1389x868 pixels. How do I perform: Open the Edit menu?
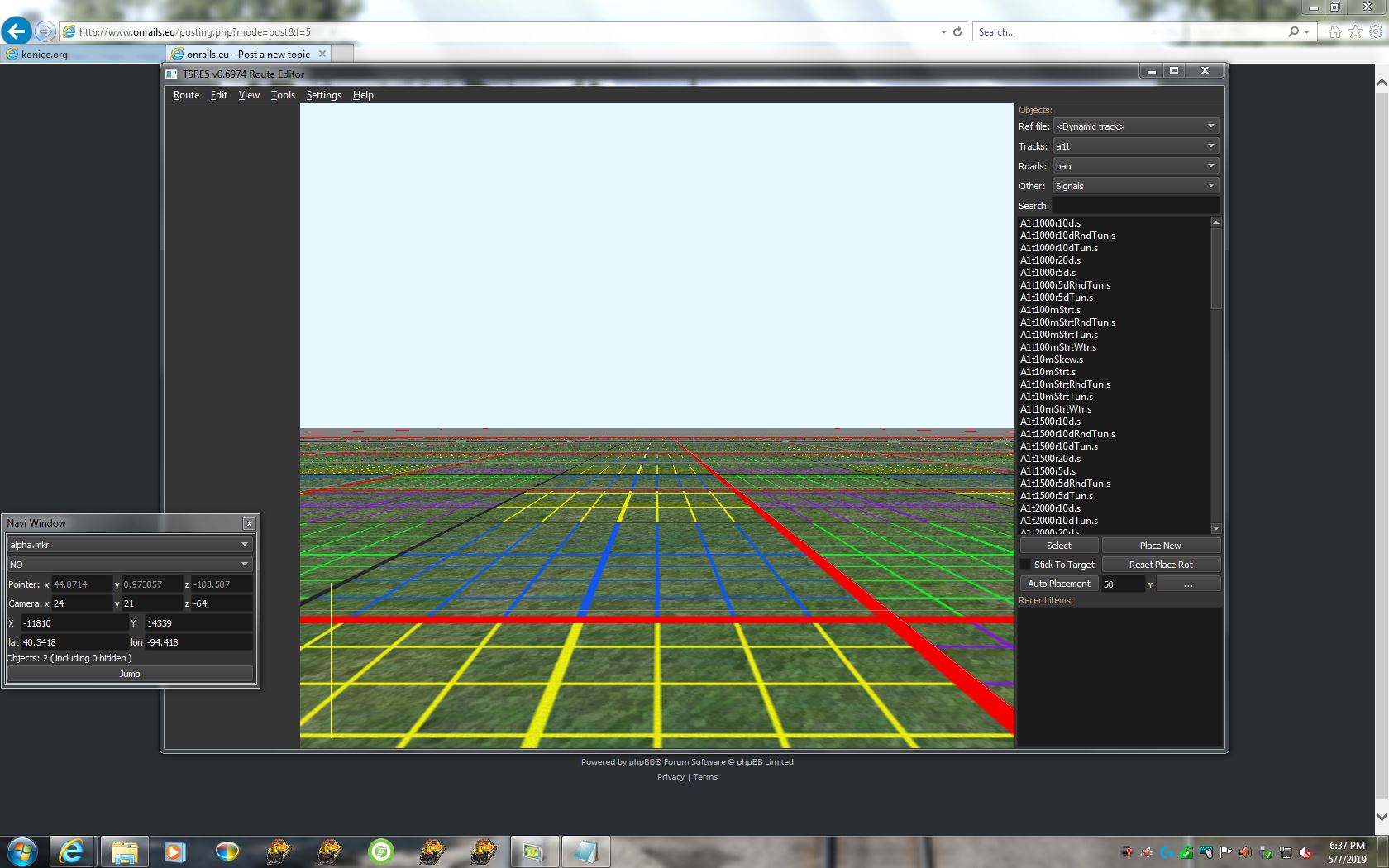218,95
